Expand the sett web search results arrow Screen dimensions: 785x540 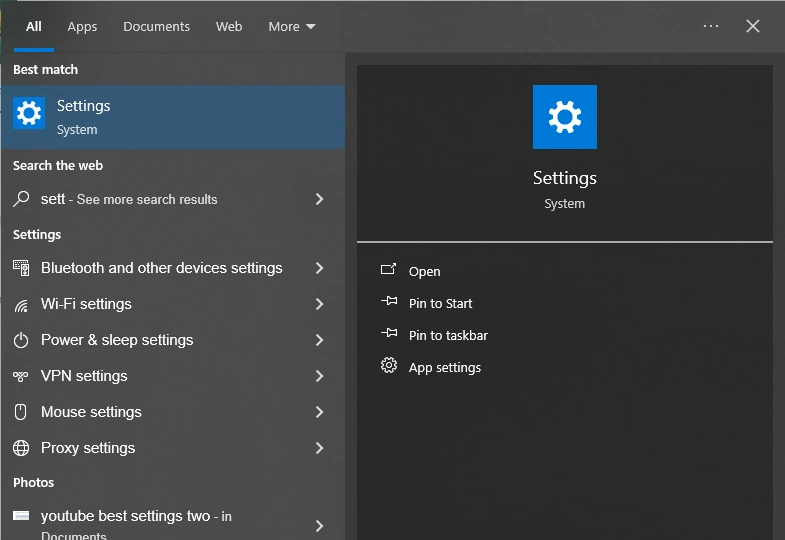319,199
